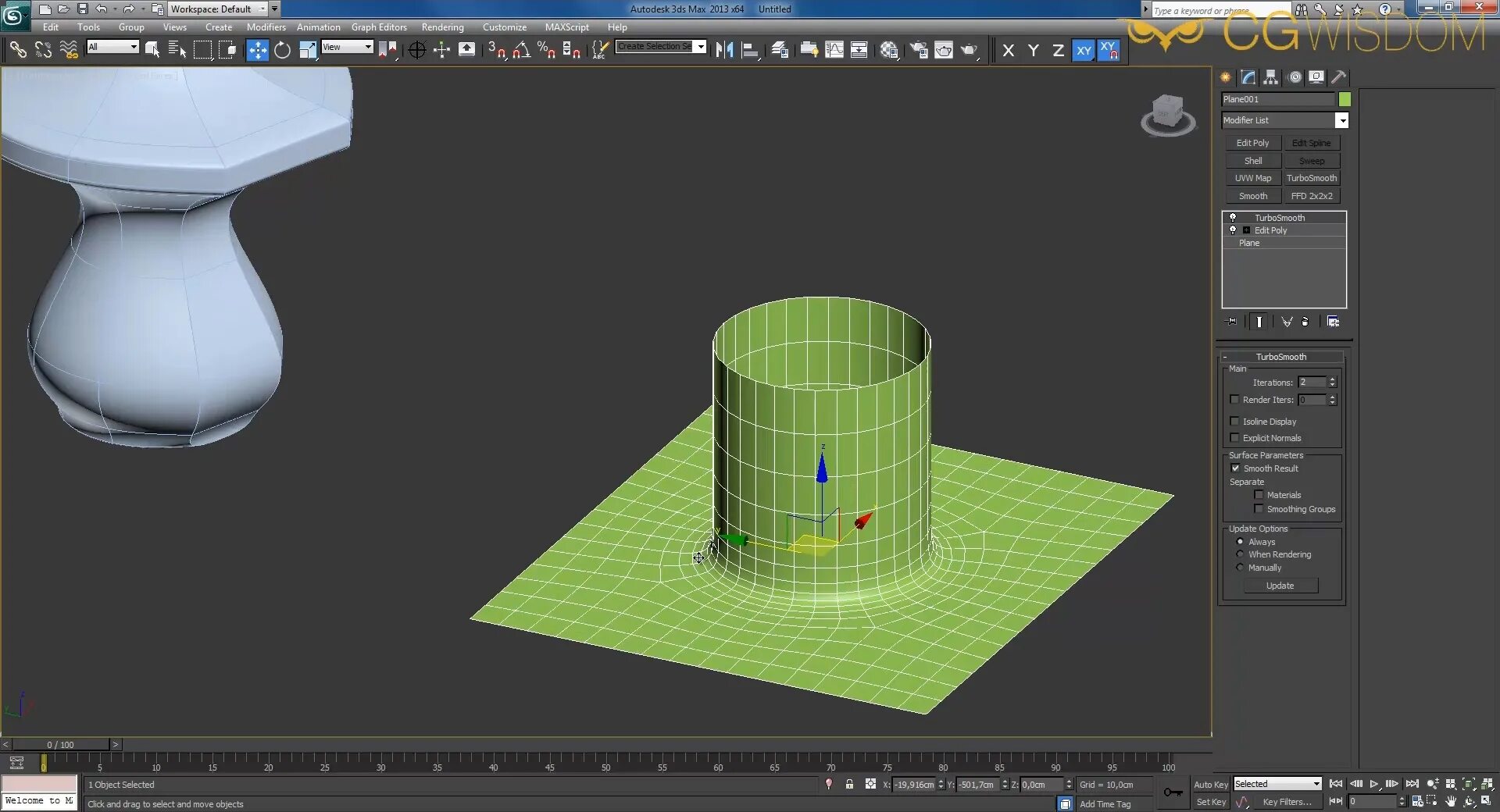This screenshot has width=1500, height=812.
Task: Click the Undo arrow in title bar
Action: (101, 9)
